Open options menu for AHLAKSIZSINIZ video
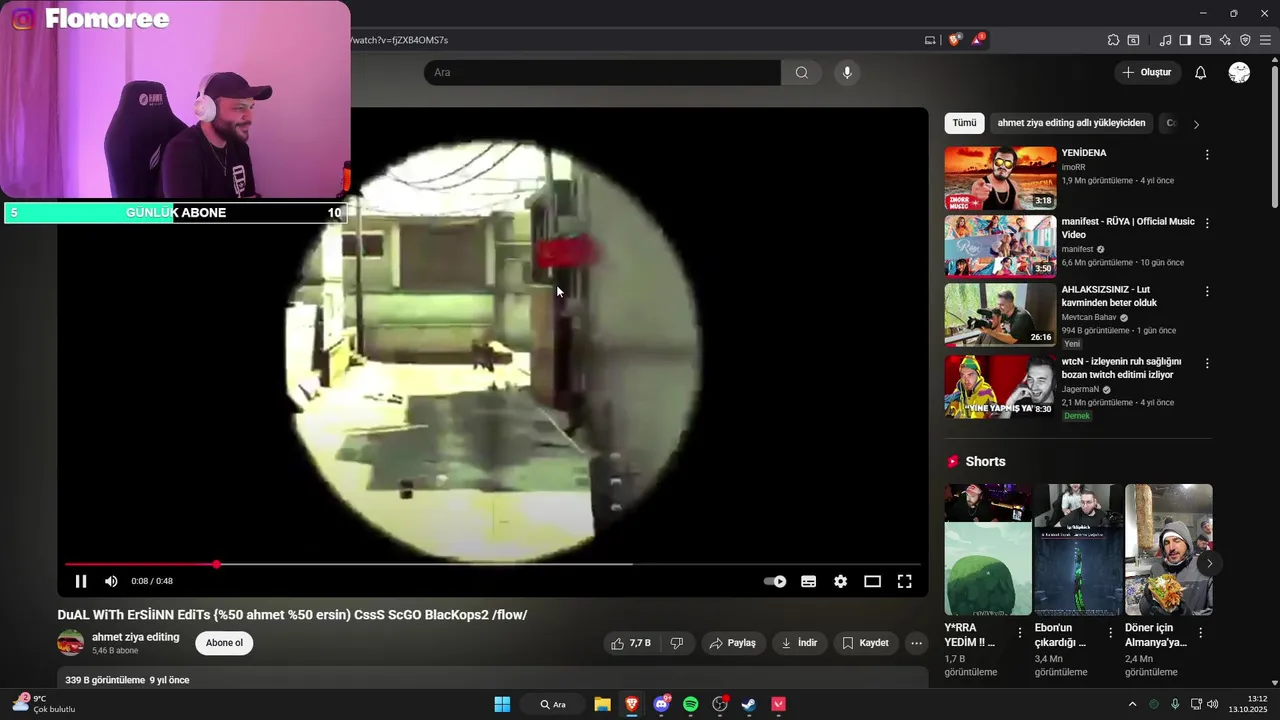 (1207, 291)
